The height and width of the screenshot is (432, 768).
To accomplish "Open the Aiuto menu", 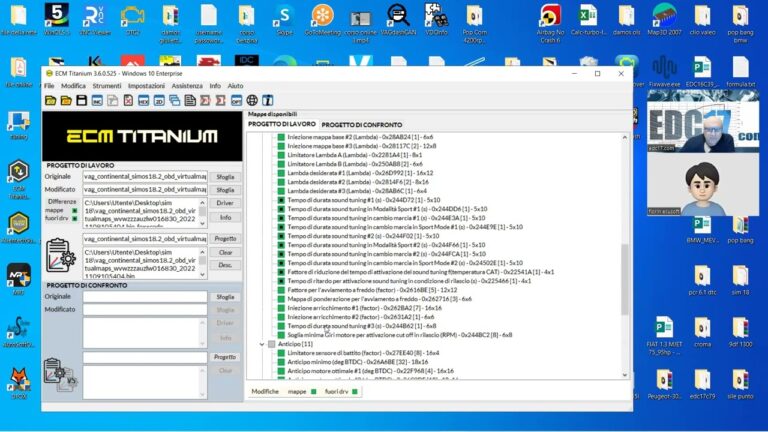I will (235, 86).
